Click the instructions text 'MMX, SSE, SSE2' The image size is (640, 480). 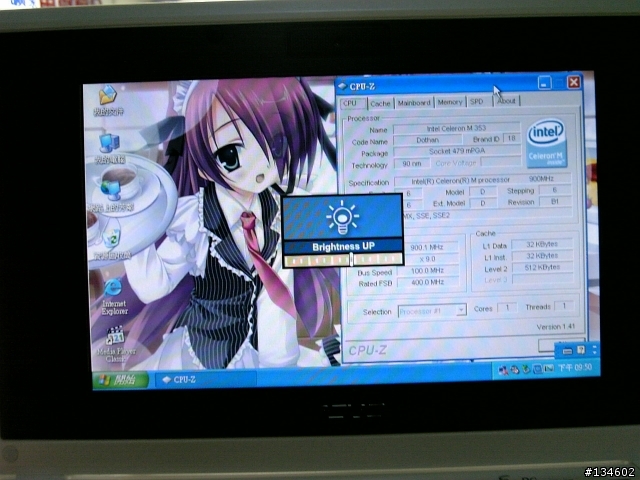pyautogui.click(x=427, y=215)
